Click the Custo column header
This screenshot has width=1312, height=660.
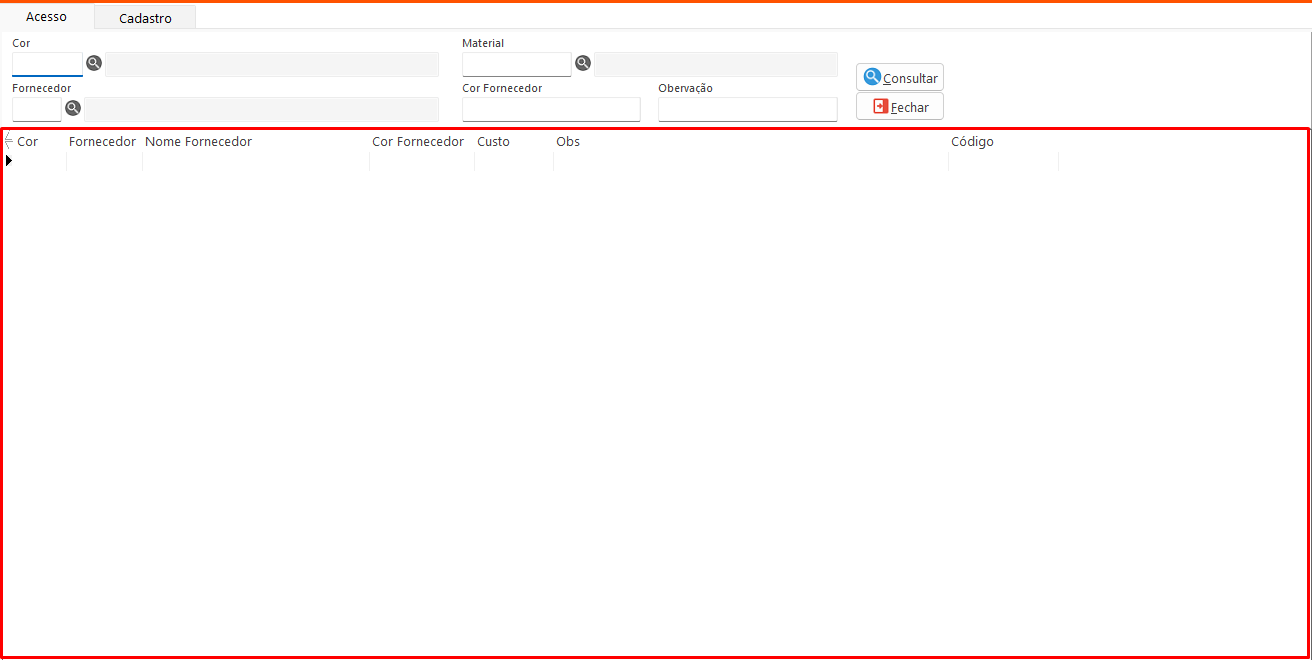click(493, 142)
